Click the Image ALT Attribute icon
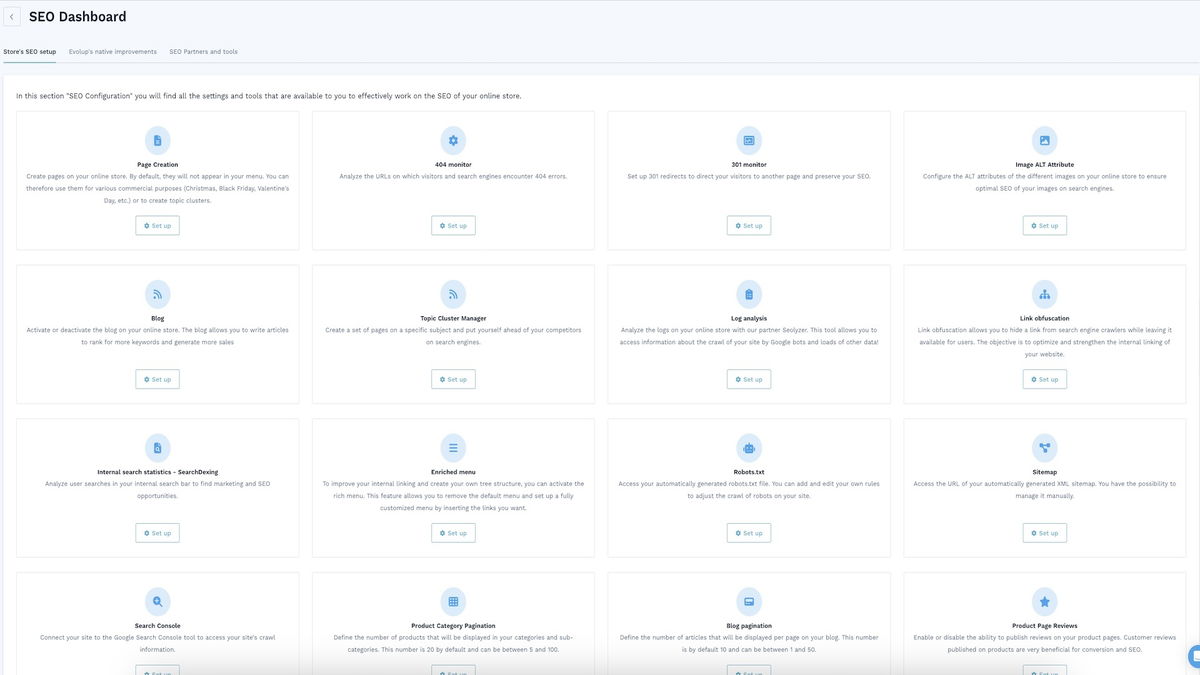Image resolution: width=1200 pixels, height=675 pixels. (x=1044, y=140)
